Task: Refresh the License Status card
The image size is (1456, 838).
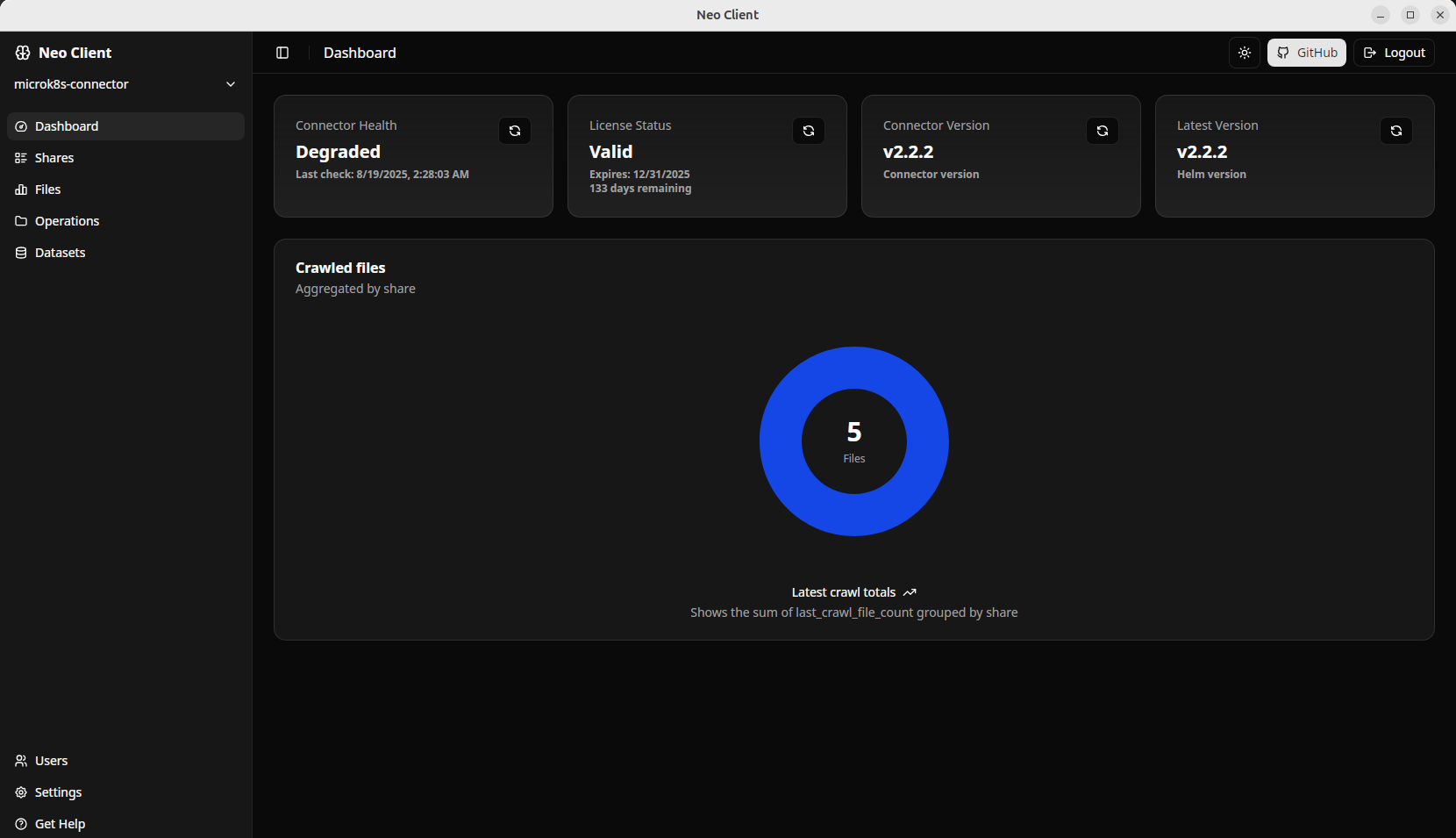Action: 808,130
